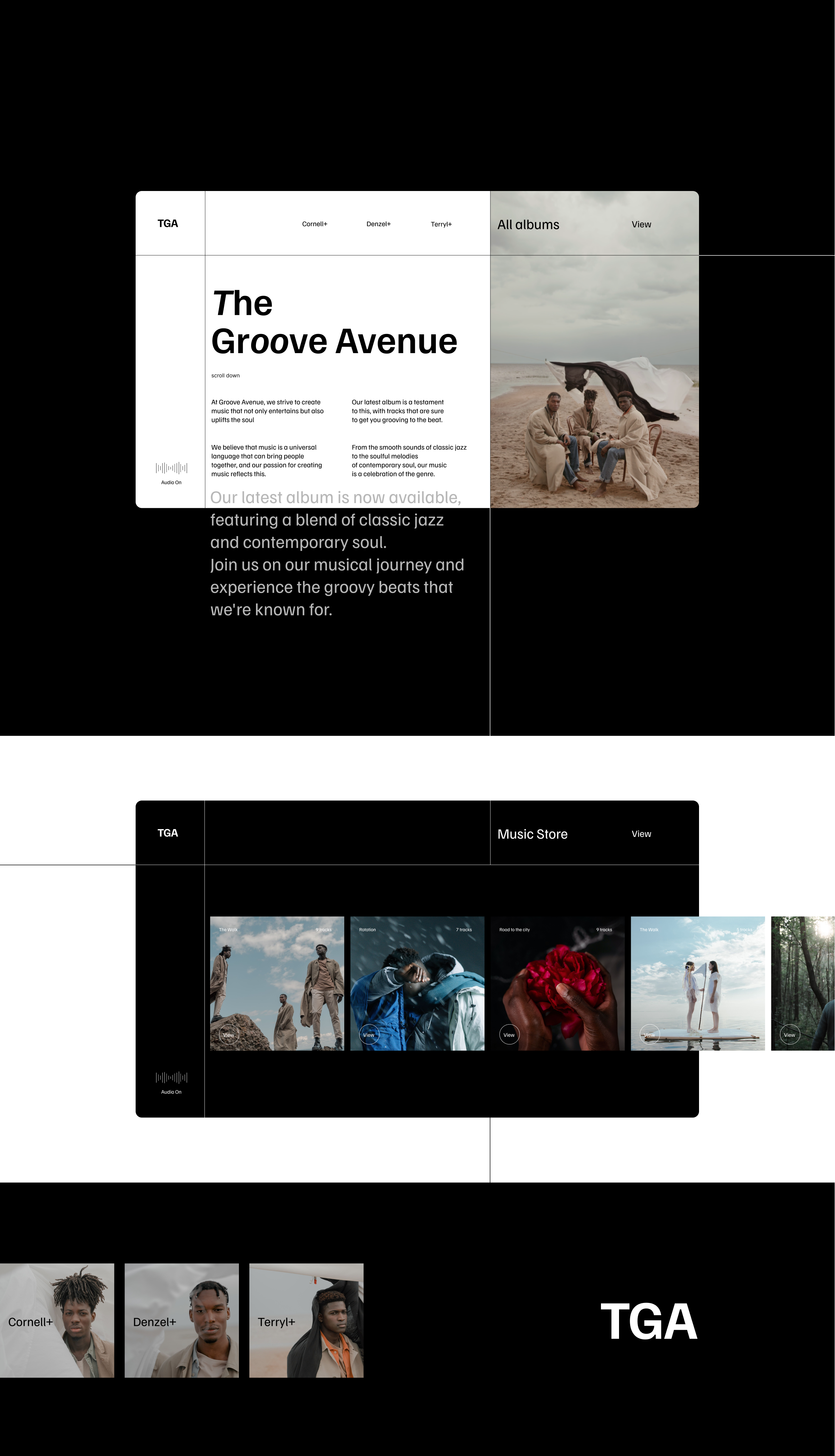Select the Rotation album cover image
This screenshot has height=1456, width=835.
tap(417, 983)
